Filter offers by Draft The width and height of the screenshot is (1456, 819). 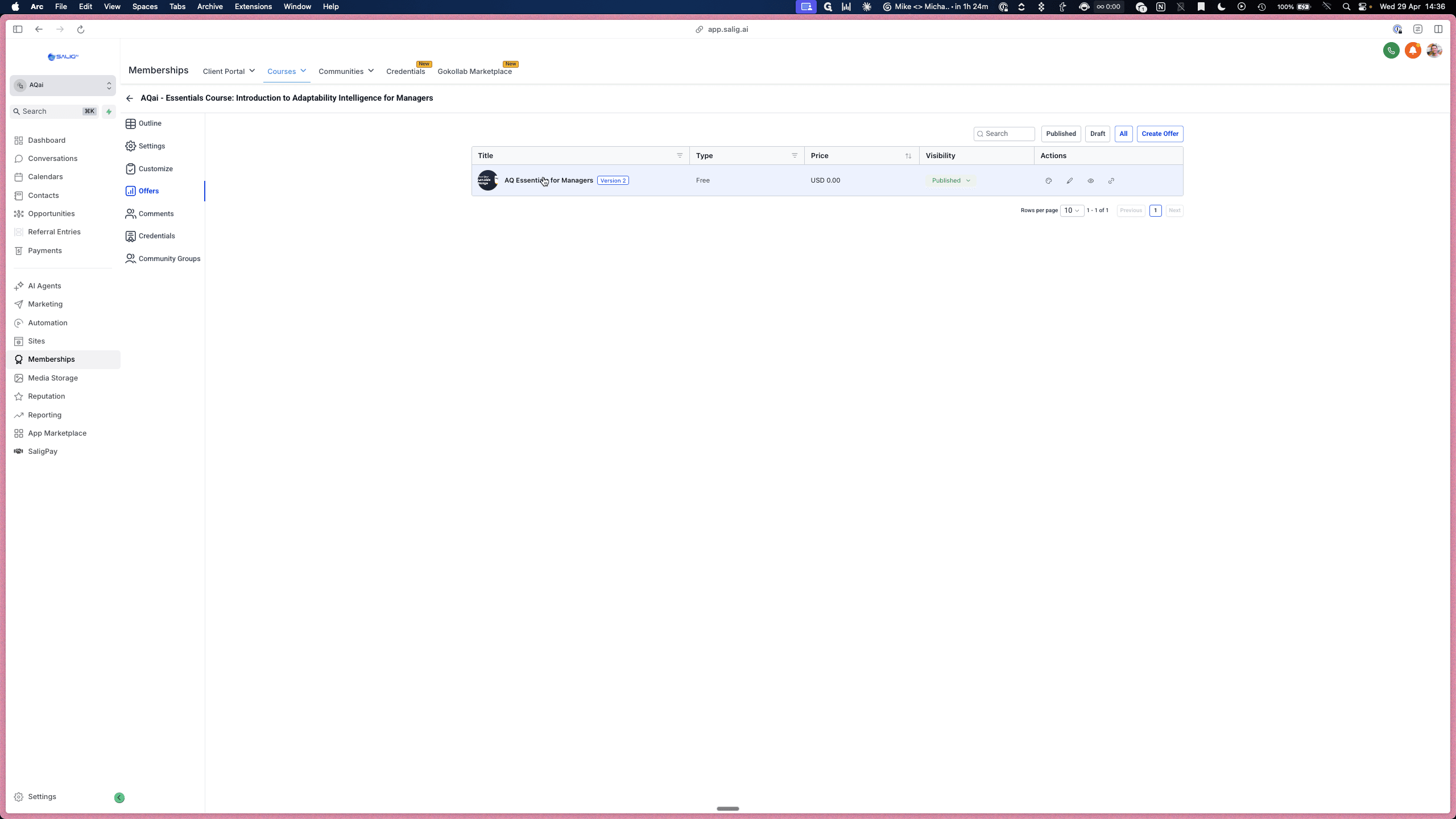[x=1098, y=134]
